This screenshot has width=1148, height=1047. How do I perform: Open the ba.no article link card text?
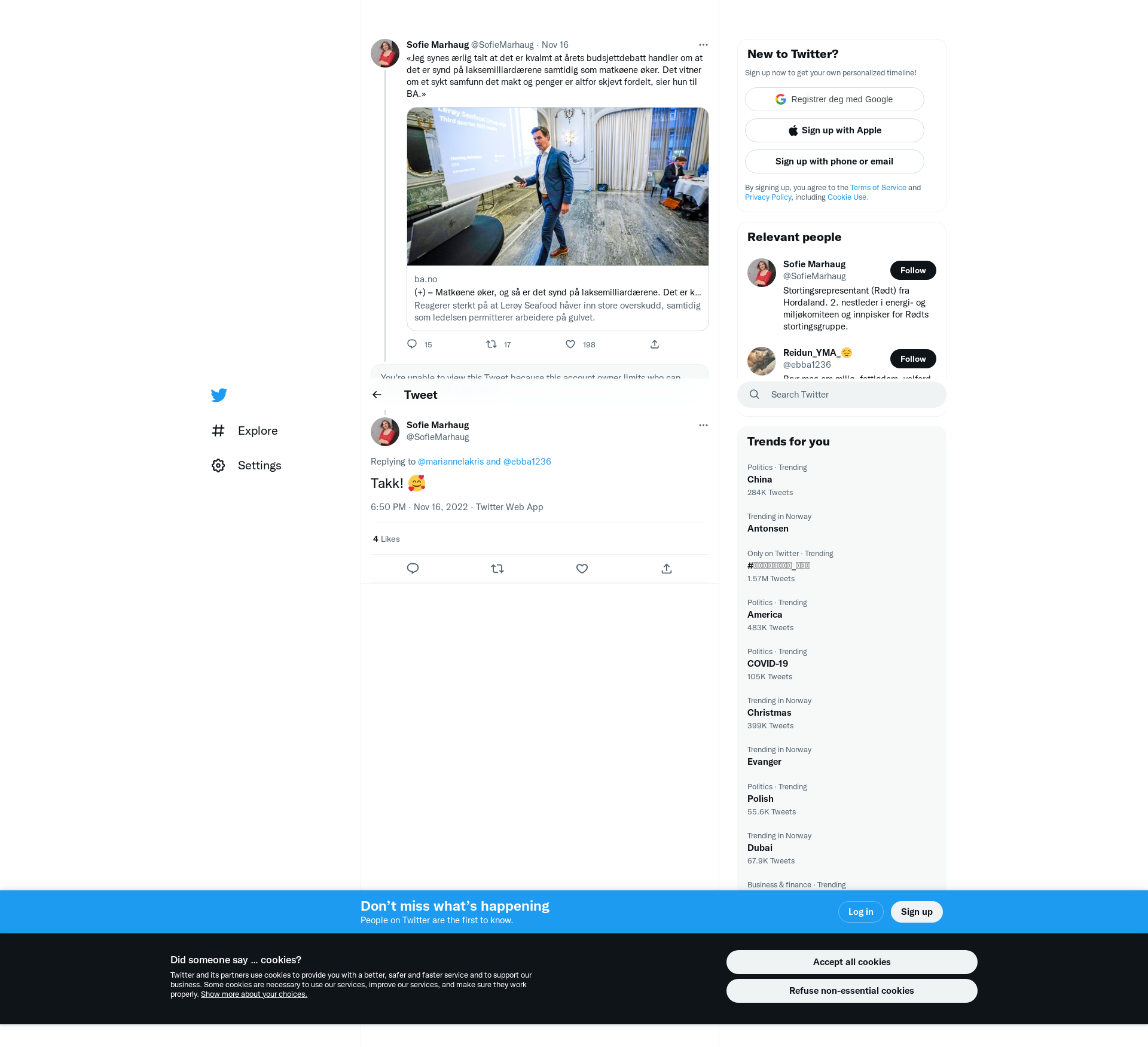click(x=558, y=298)
